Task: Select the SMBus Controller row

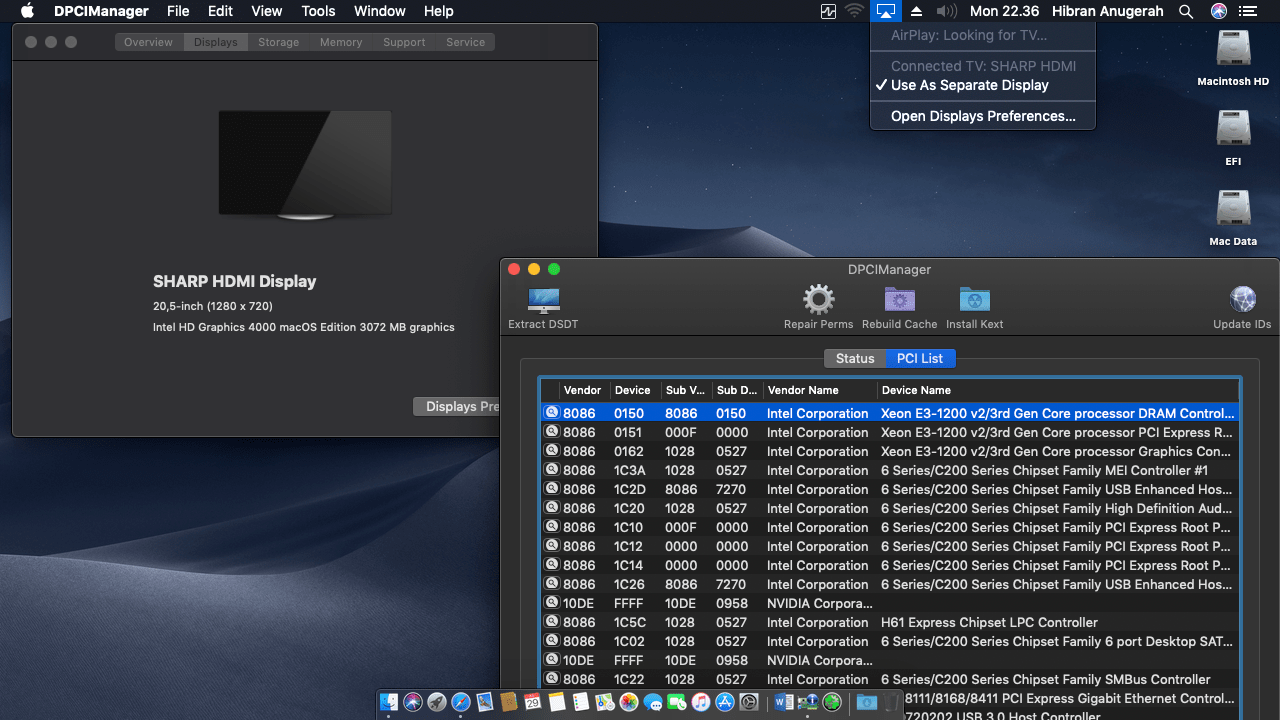Action: 890,679
